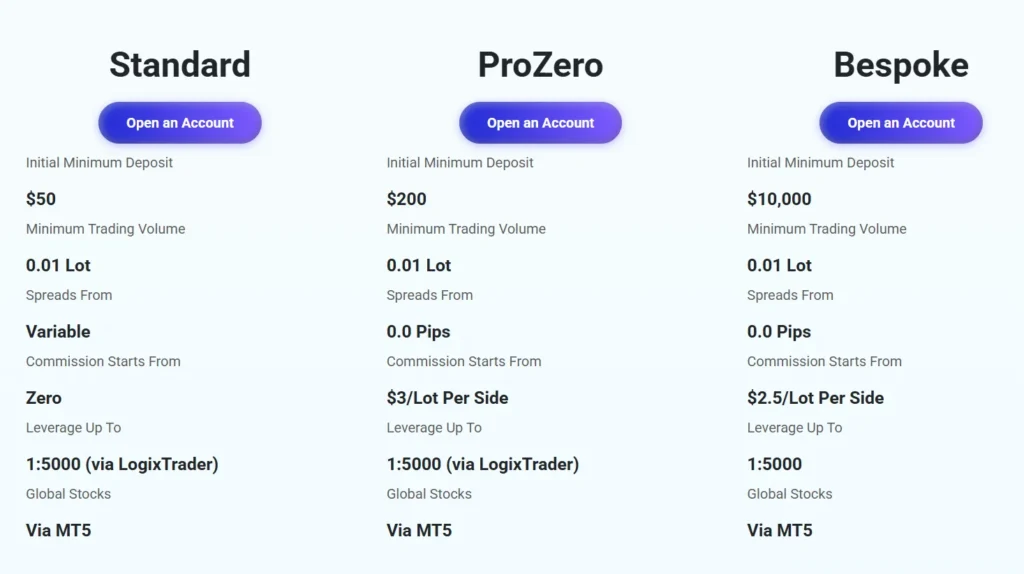The height and width of the screenshot is (574, 1024).
Task: Click Via MT5 in the Bespoke column
Action: pos(780,530)
